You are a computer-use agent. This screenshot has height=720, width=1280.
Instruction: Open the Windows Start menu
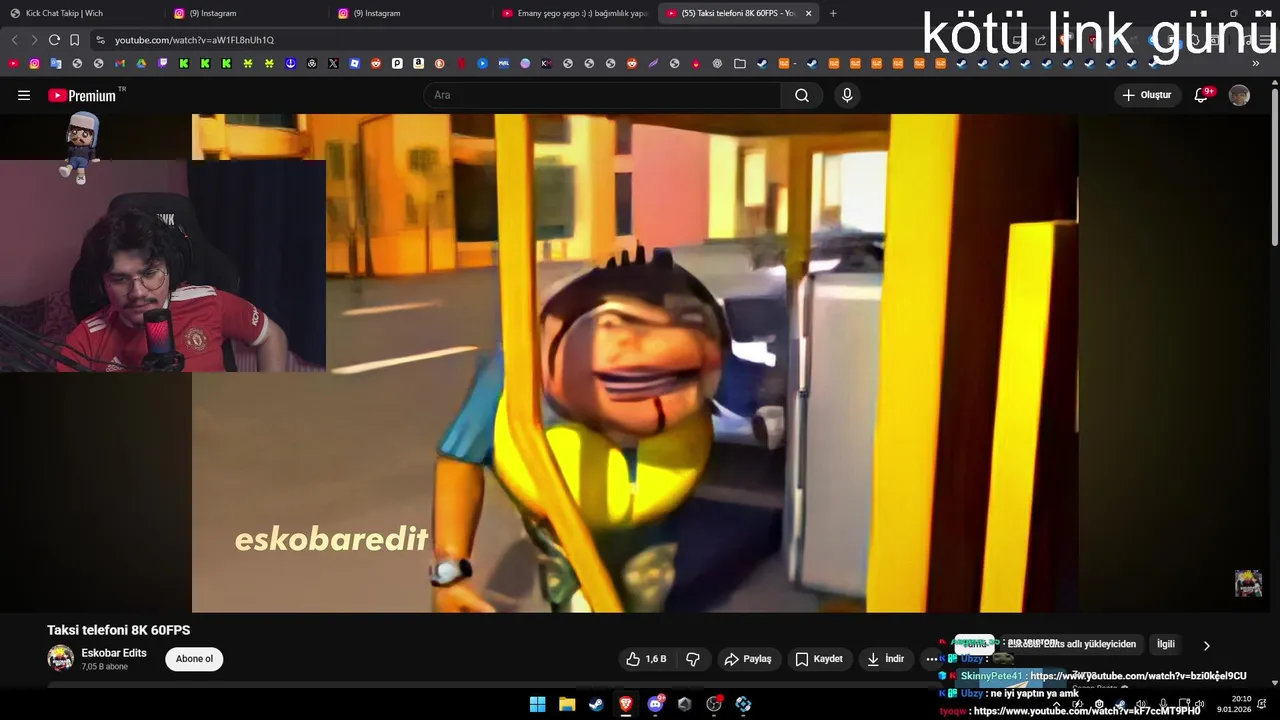coord(537,704)
